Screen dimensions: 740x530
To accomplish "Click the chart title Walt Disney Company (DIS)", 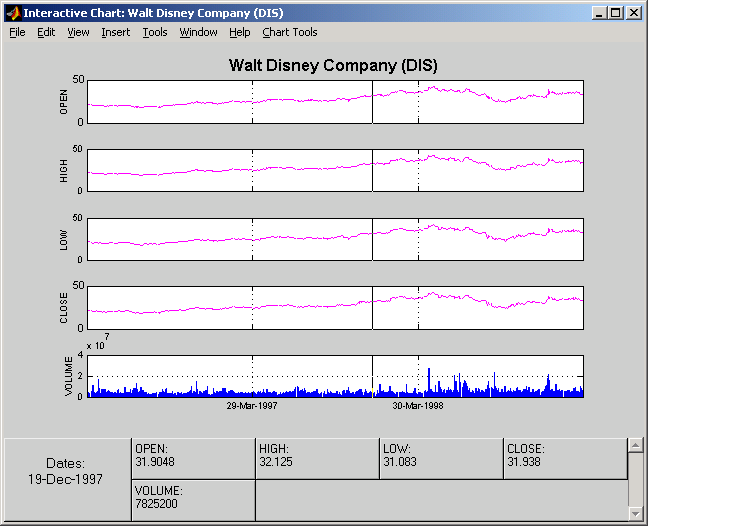I will coord(333,65).
